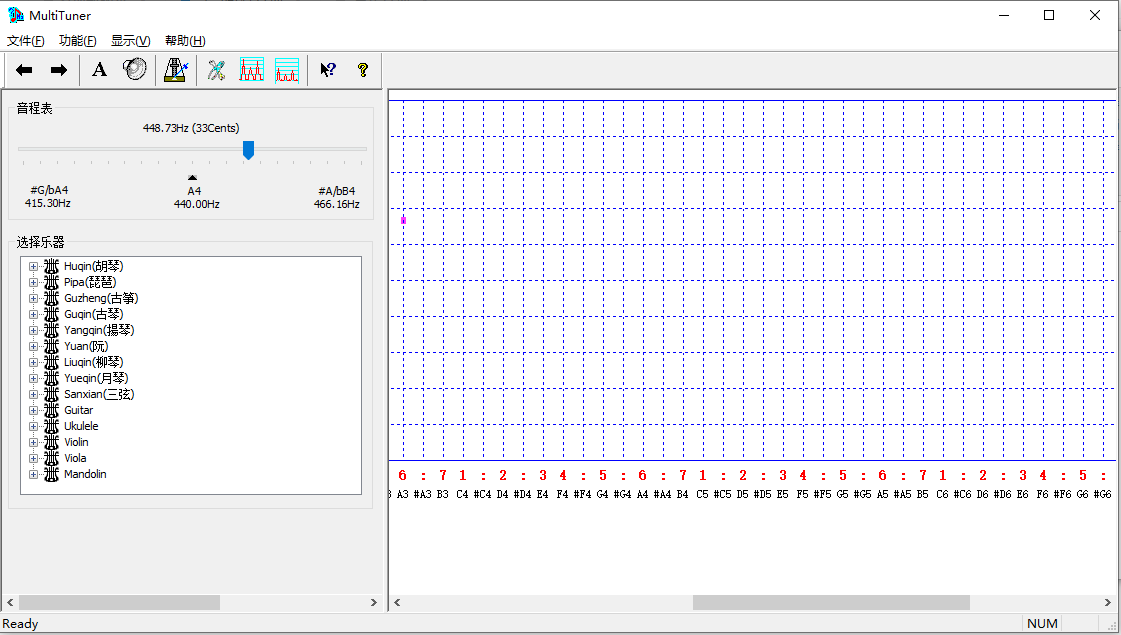Click the spectrum panel horizontal scrollbar thumb
Screen dimensions: 1121x635
(x=830, y=603)
